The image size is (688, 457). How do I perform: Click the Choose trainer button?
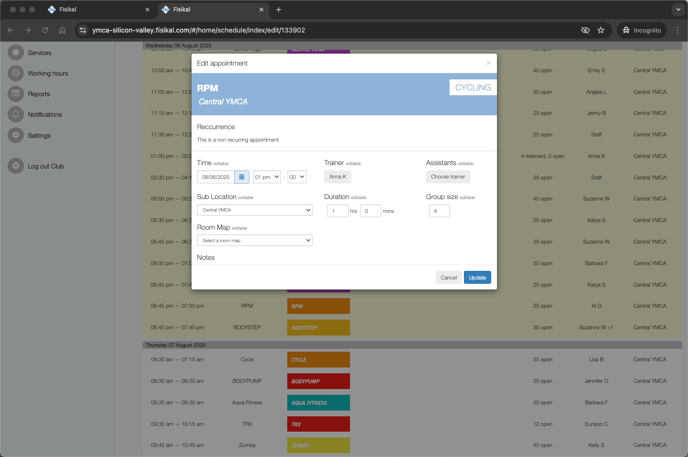tap(448, 177)
